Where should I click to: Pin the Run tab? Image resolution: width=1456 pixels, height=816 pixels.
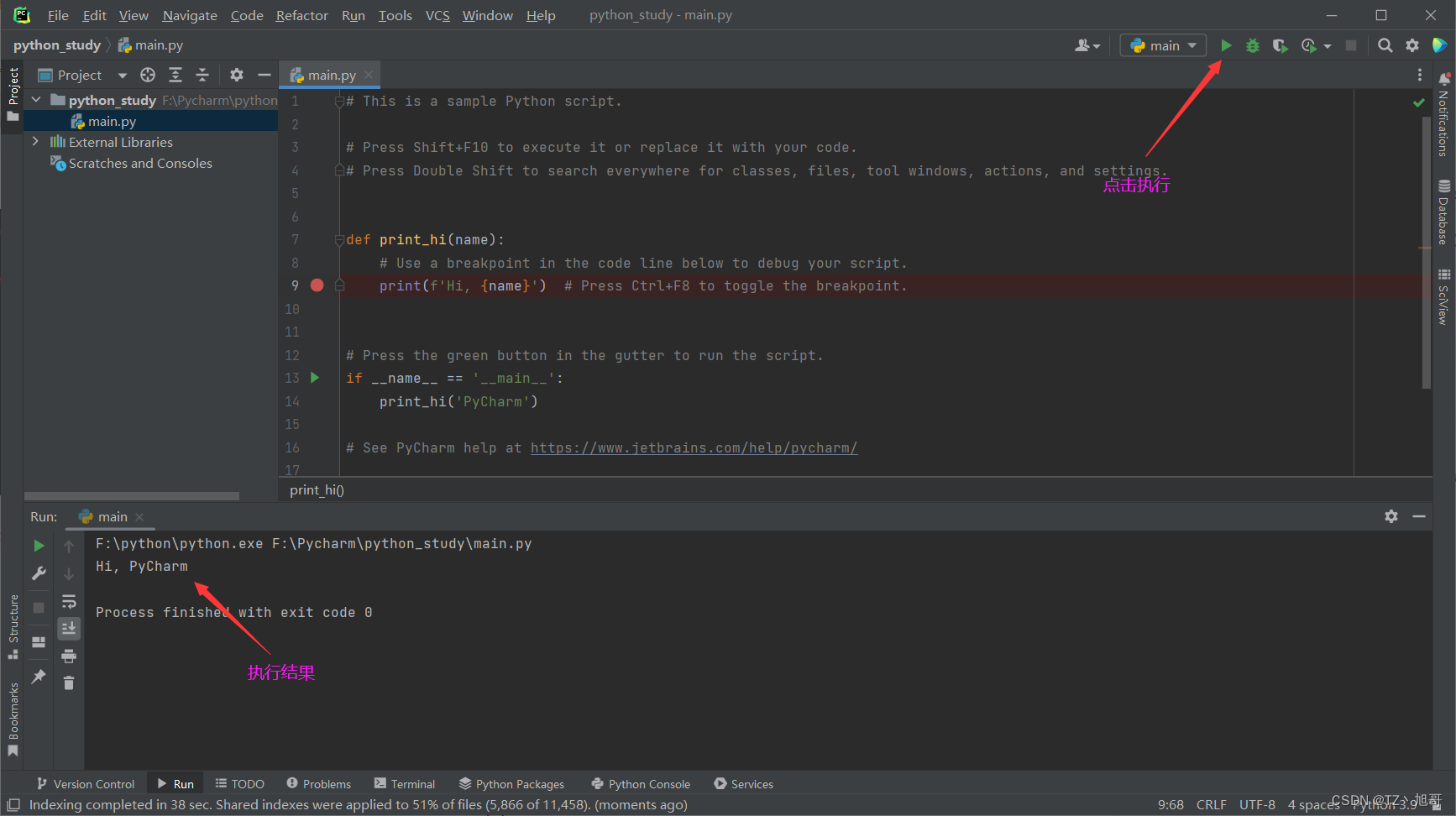pos(39,676)
